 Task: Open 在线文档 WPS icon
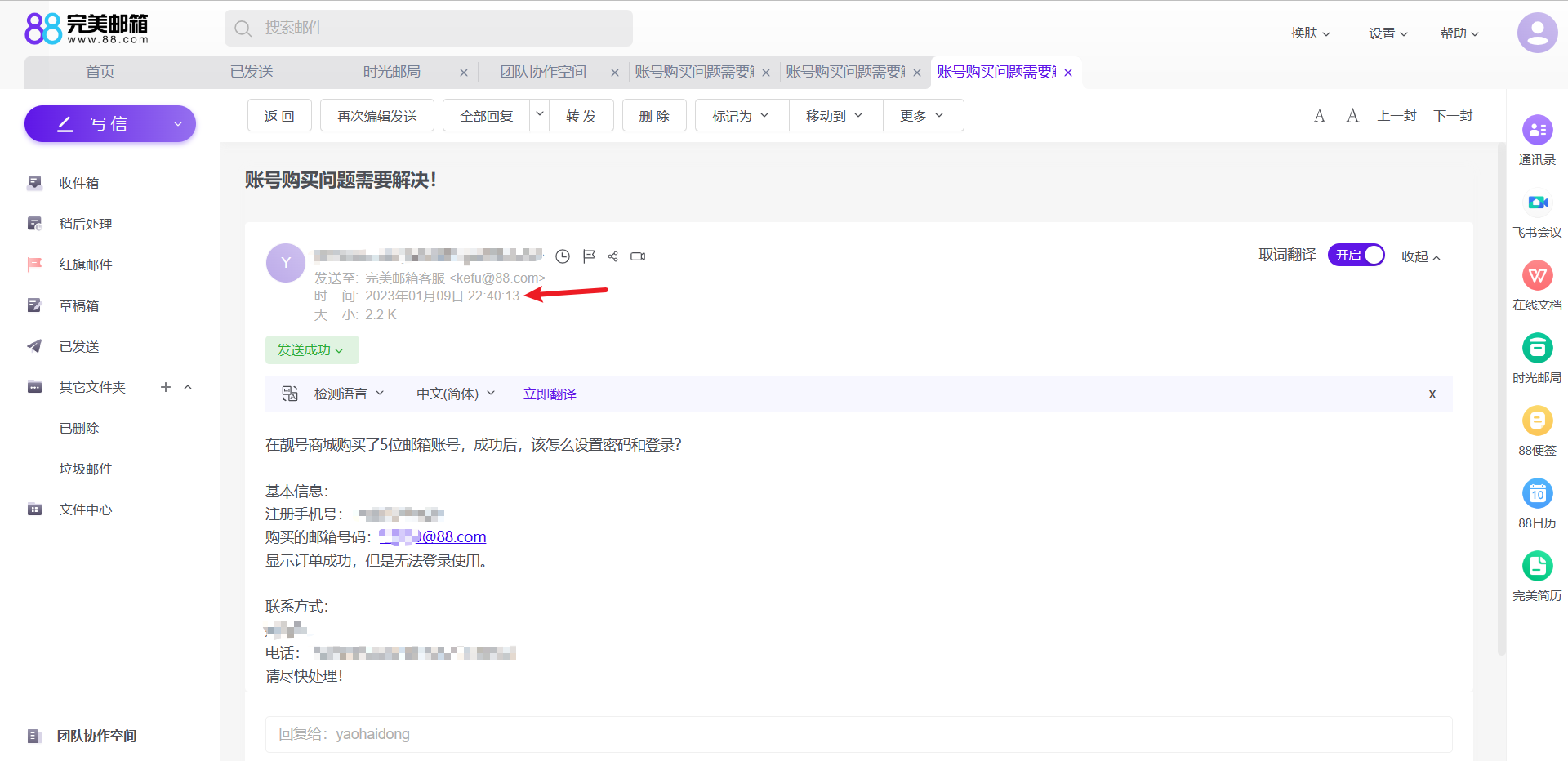coord(1537,275)
